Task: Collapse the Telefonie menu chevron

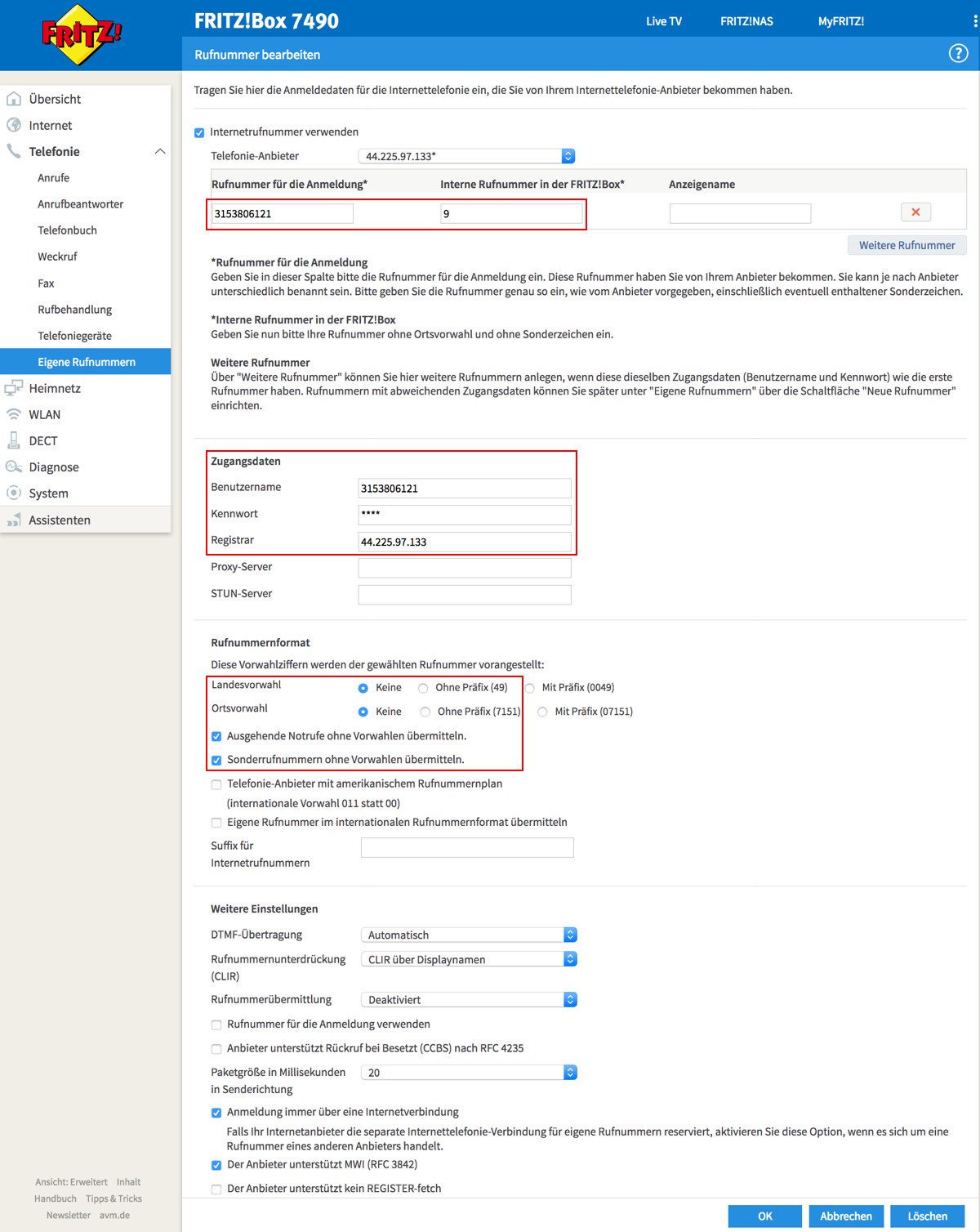Action: pos(160,151)
